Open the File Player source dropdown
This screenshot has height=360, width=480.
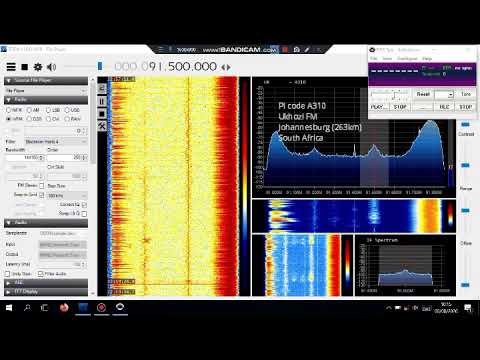(x=46, y=91)
